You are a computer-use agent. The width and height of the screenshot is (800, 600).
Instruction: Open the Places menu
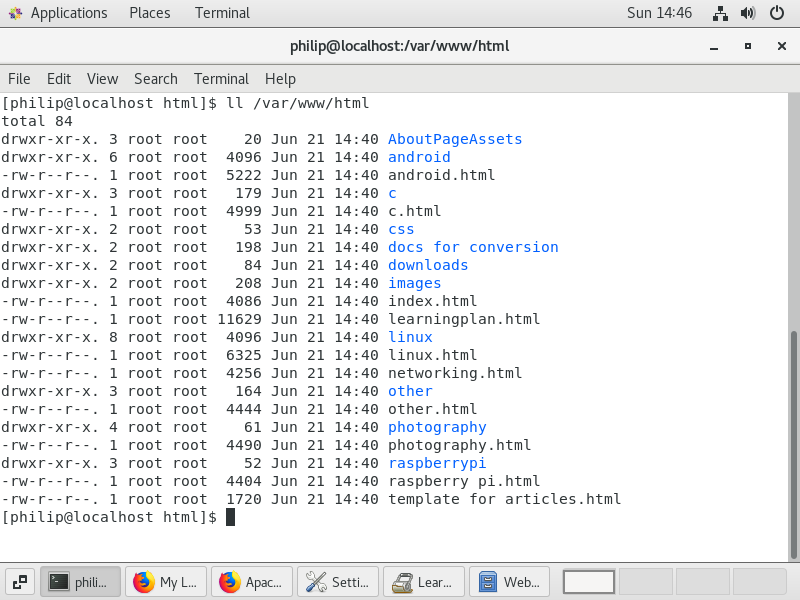point(149,13)
